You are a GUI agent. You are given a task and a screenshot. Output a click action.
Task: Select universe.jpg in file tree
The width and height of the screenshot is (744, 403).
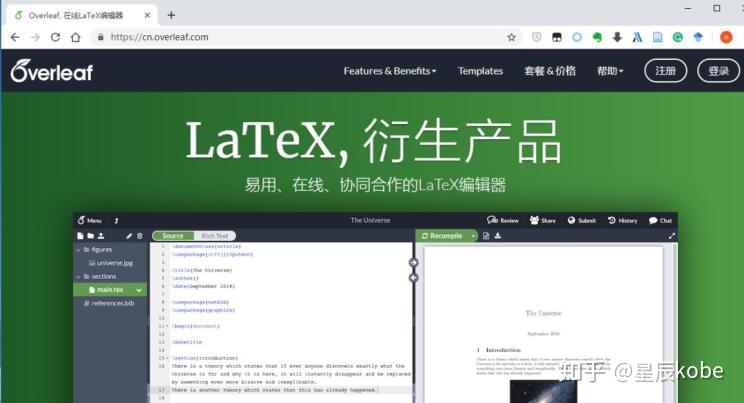[x=111, y=262]
